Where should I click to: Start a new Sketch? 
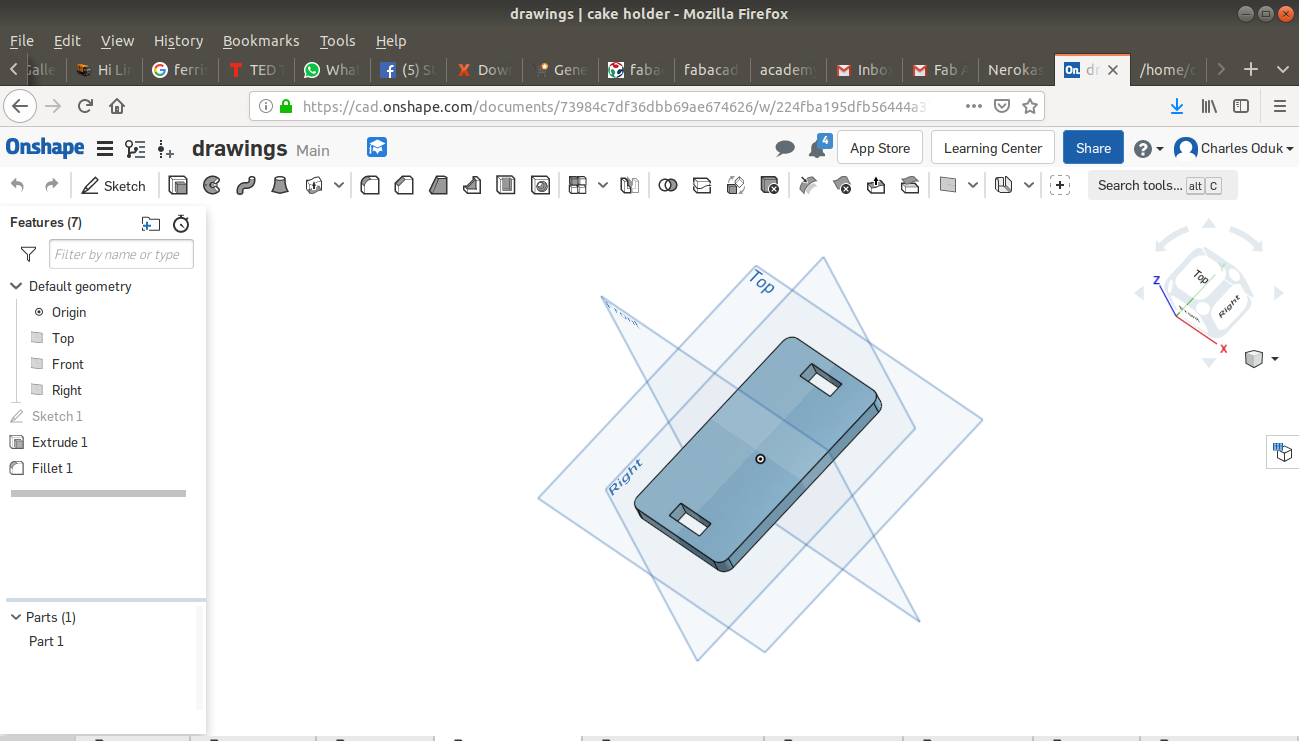coord(114,186)
